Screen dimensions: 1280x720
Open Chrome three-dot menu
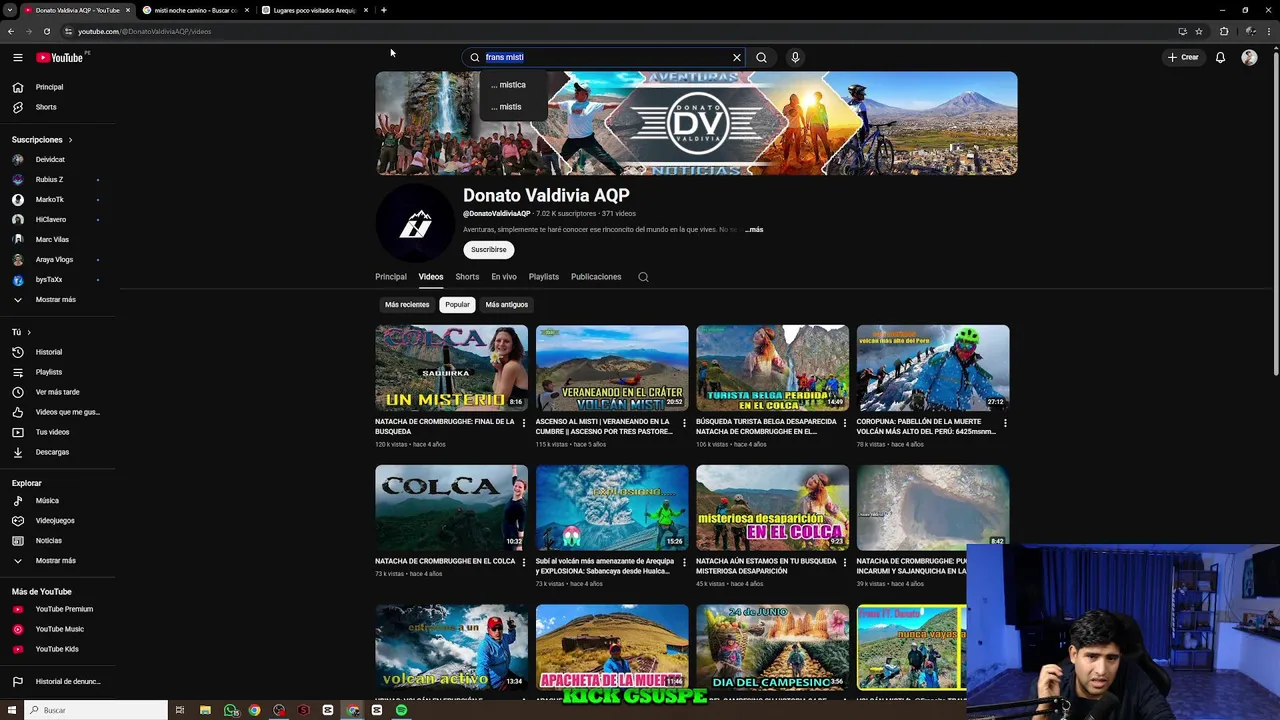point(1269,31)
